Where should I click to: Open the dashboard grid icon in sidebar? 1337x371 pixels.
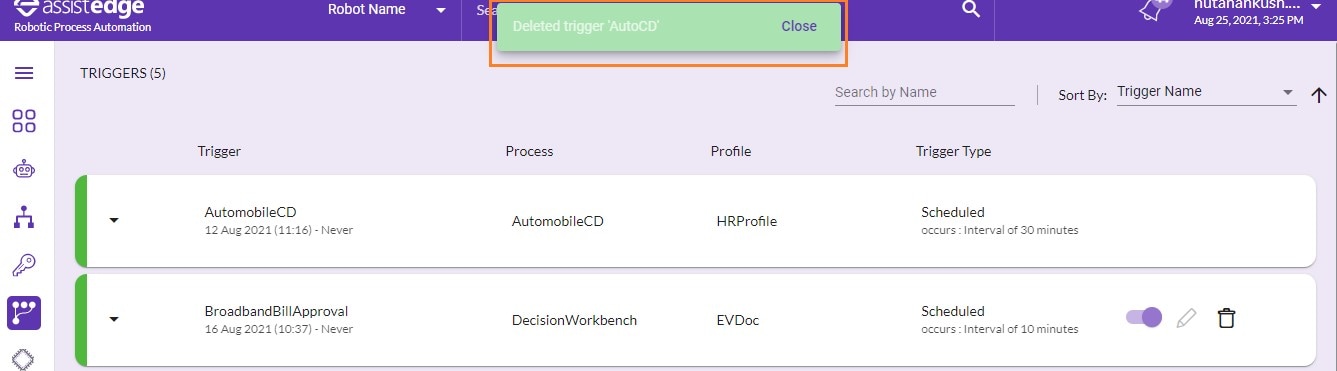(24, 121)
